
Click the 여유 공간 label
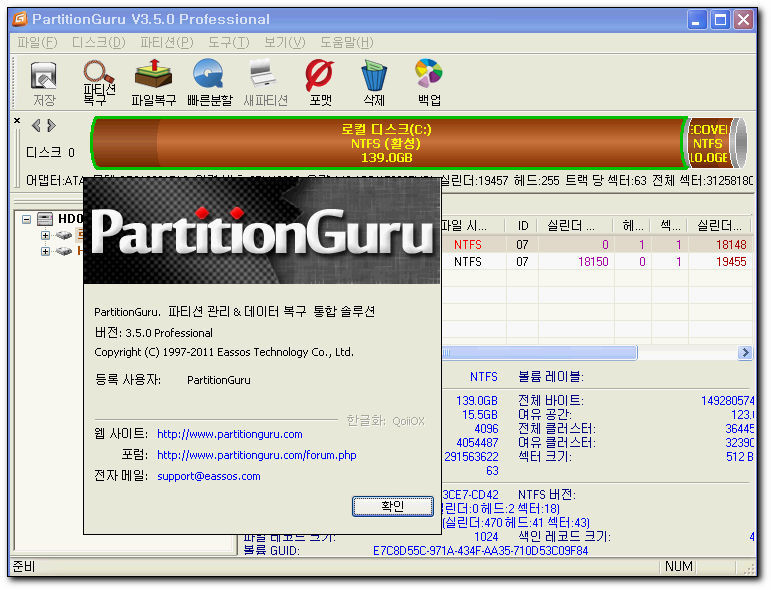click(x=545, y=415)
